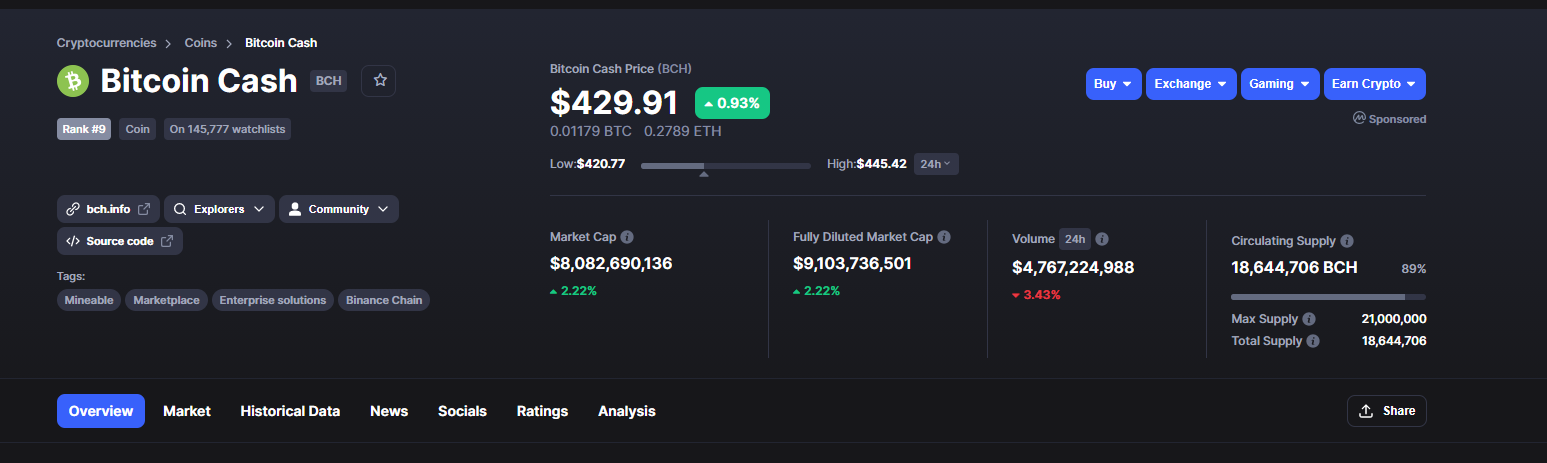The height and width of the screenshot is (463, 1547).
Task: Click Fully Diluted Market Cap info icon
Action: click(x=944, y=237)
